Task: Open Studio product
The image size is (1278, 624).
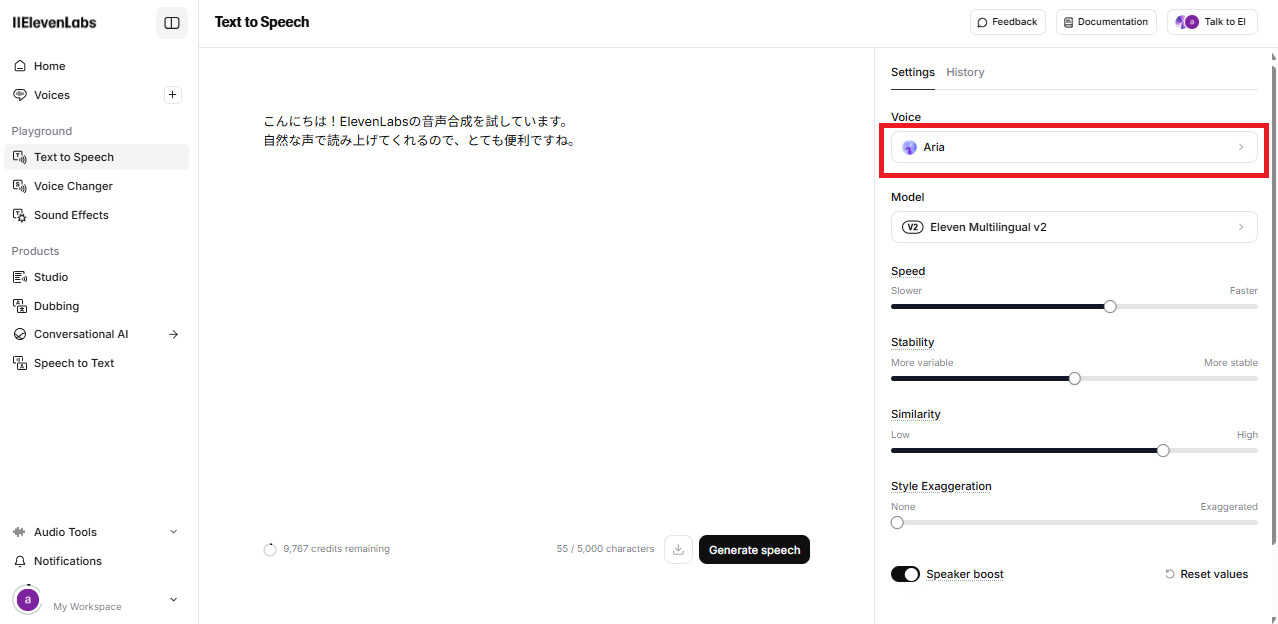Action: (x=96, y=277)
